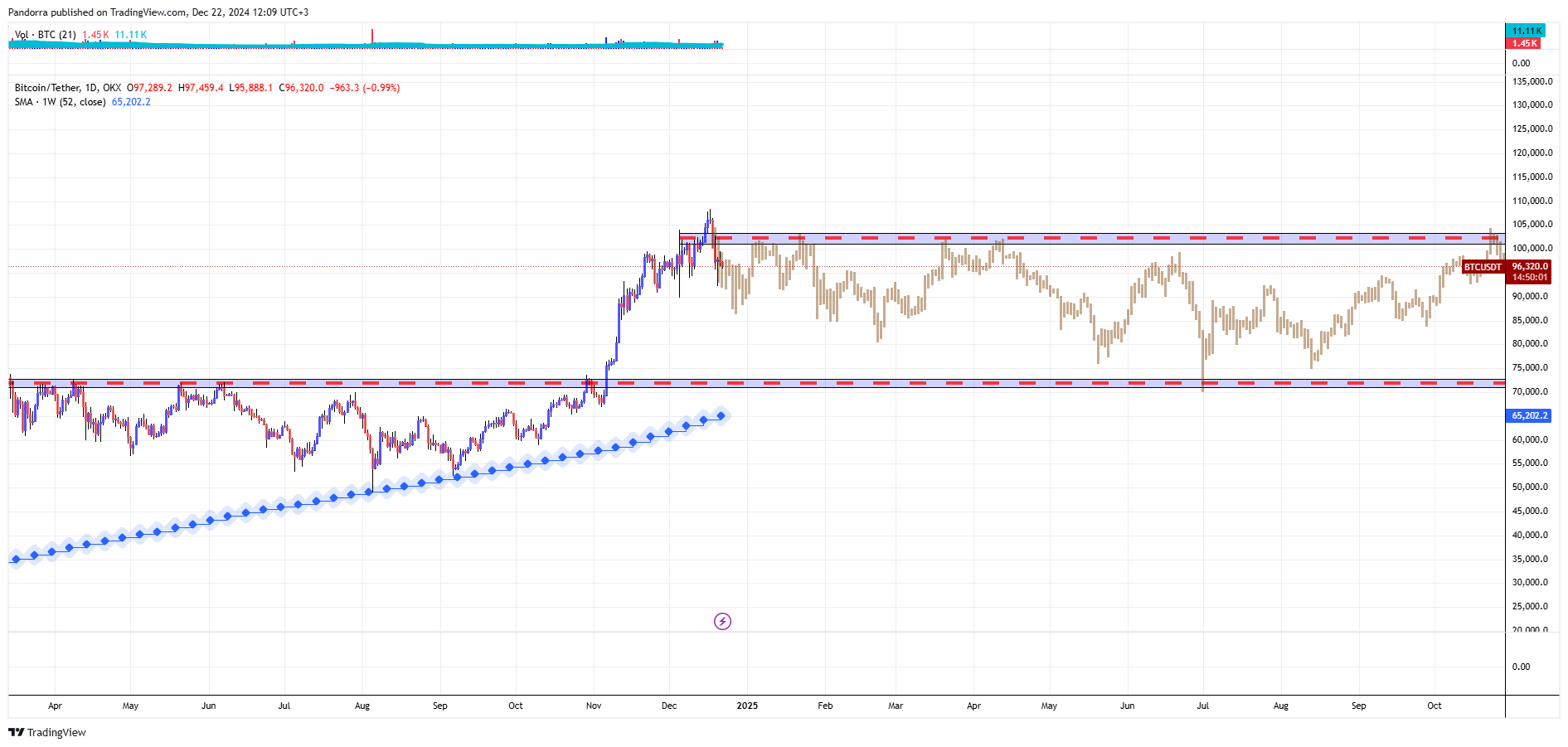This screenshot has width=1568, height=747.
Task: Click the 14:50:01 bar countdown label
Action: (1529, 278)
